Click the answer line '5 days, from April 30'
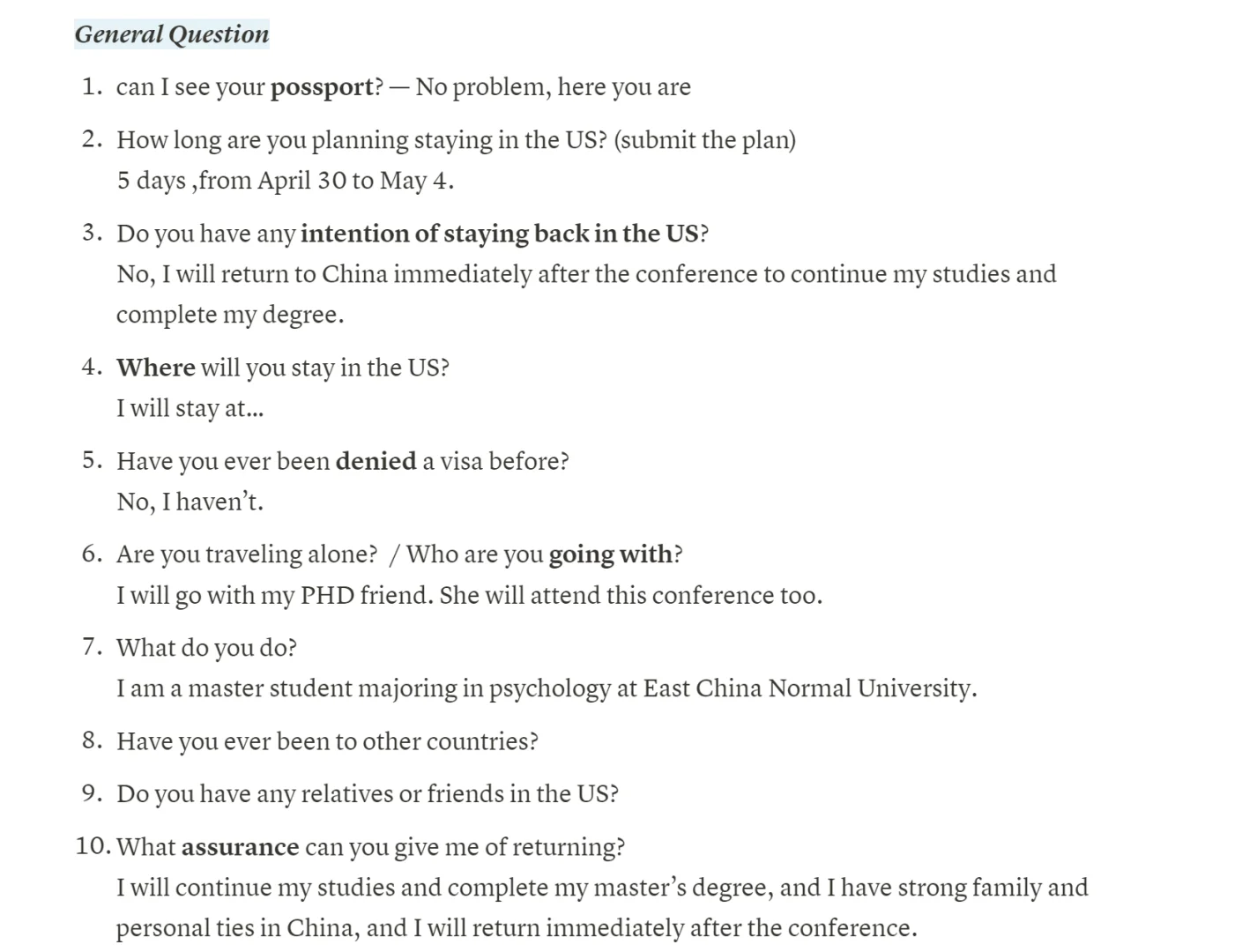Image resolution: width=1257 pixels, height=952 pixels. click(x=285, y=181)
